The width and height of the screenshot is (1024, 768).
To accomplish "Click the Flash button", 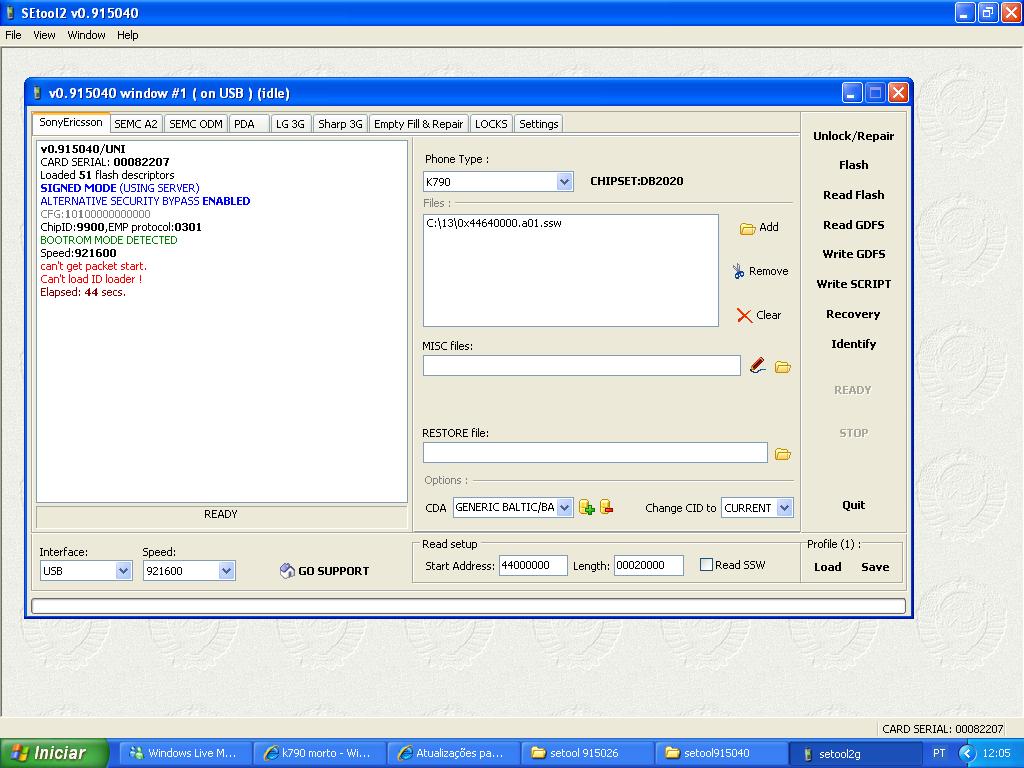I will [x=854, y=165].
